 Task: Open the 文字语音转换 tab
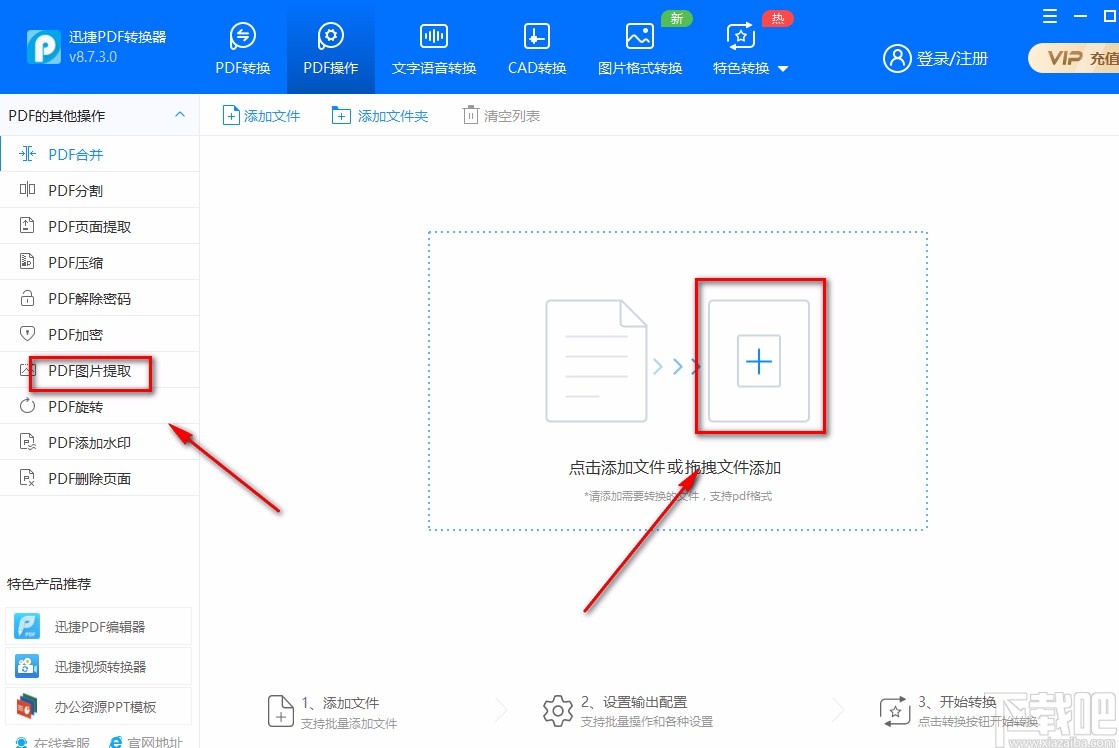click(x=433, y=49)
